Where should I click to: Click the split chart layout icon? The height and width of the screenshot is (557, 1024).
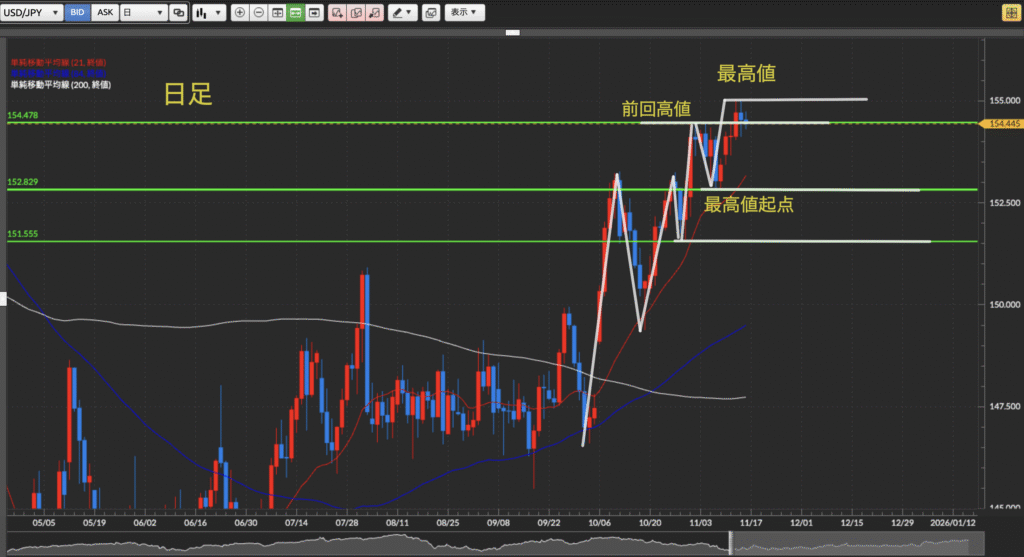coord(277,13)
